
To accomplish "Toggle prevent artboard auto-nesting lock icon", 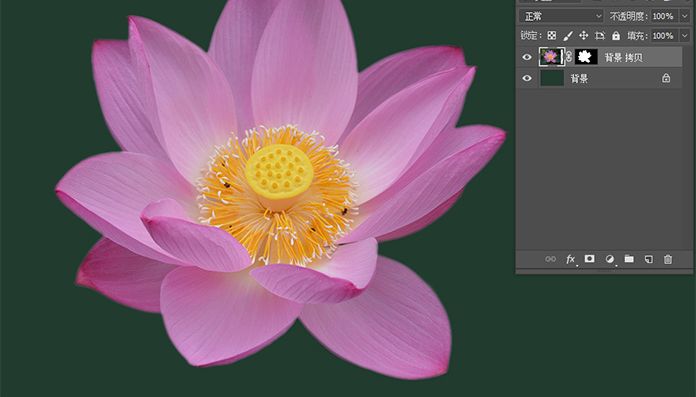I will 600,36.
